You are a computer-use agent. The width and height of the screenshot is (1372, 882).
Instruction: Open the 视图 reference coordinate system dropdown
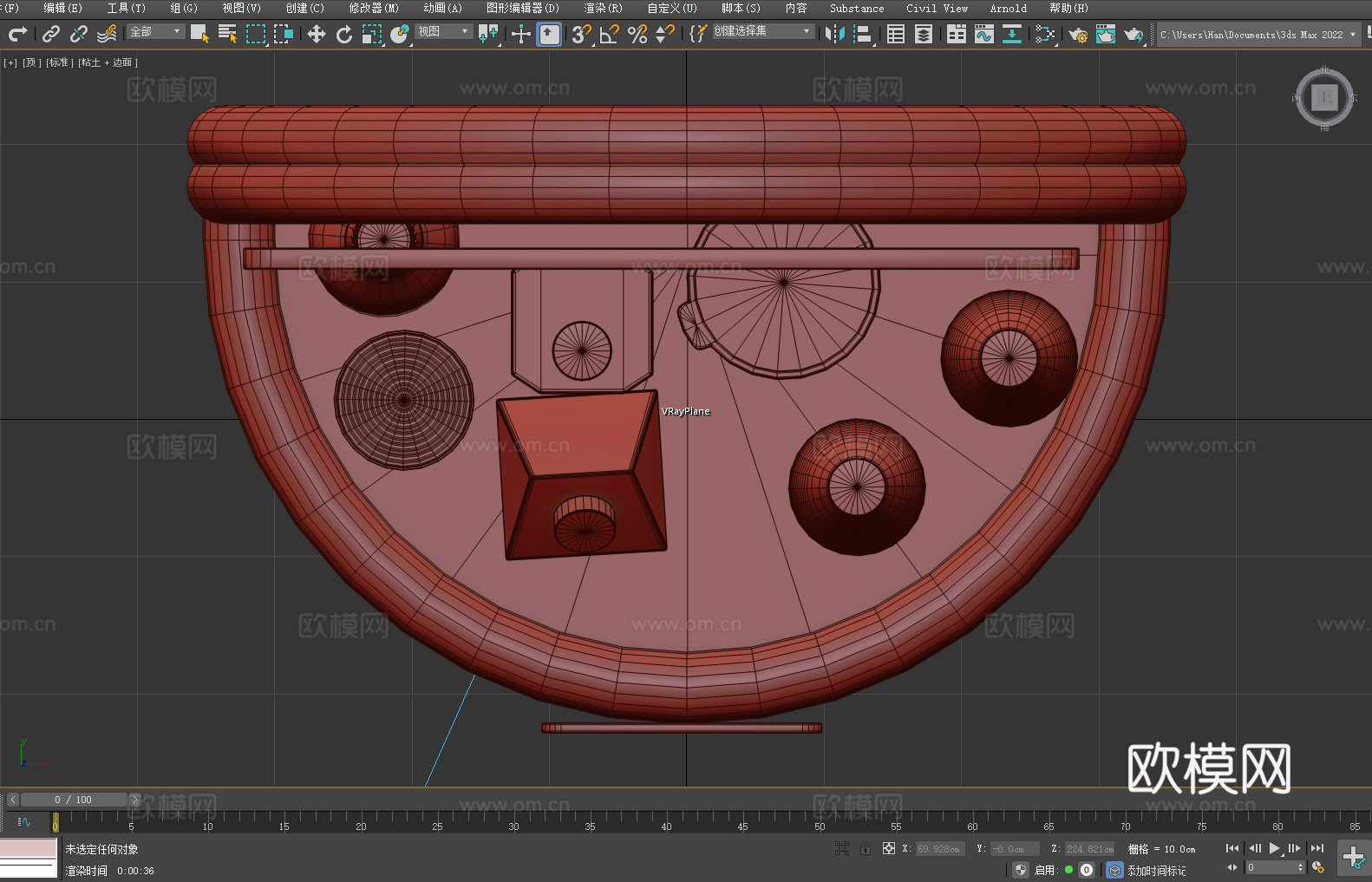(444, 31)
